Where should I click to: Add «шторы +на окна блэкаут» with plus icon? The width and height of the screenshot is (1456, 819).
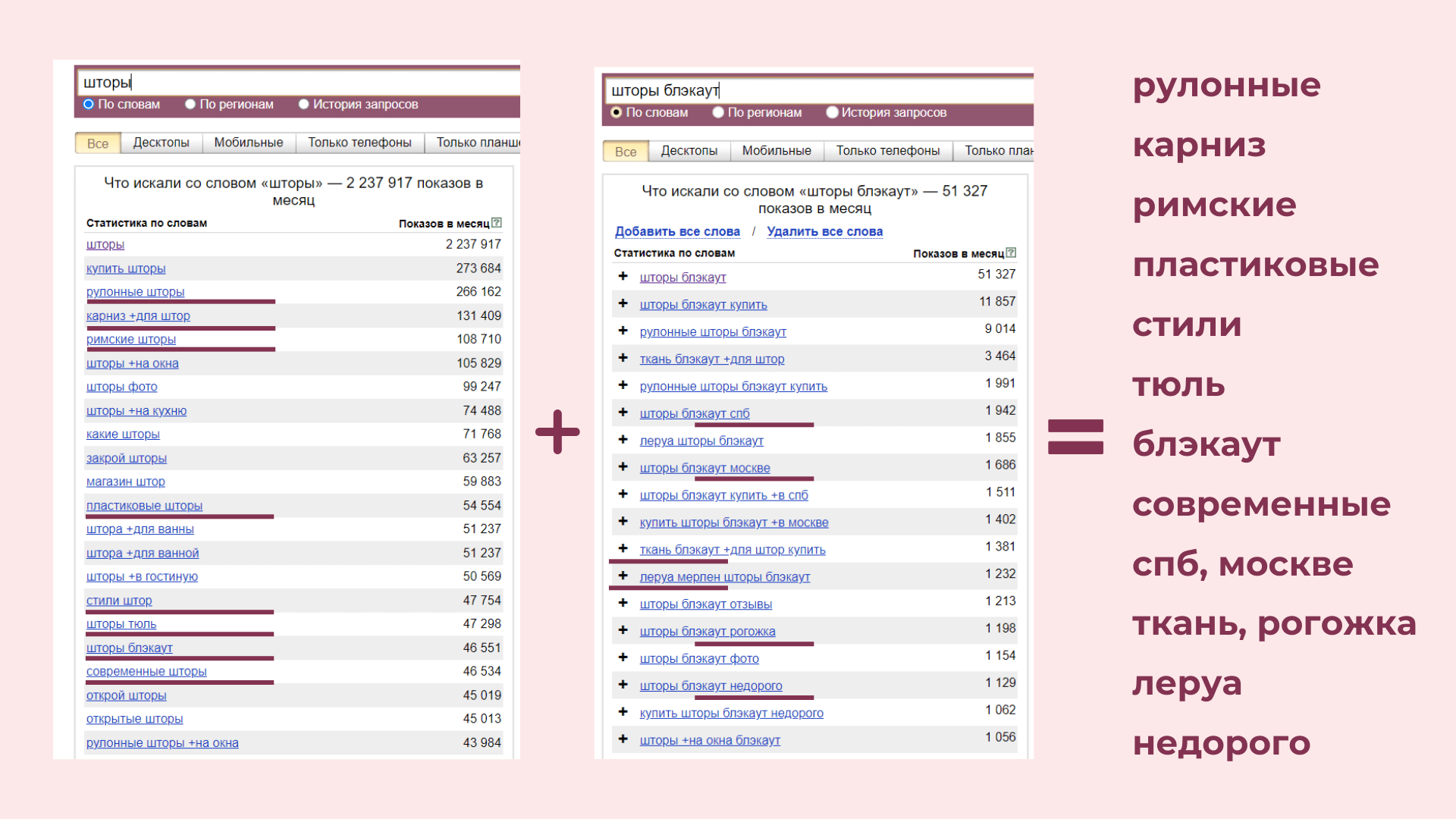click(x=623, y=739)
